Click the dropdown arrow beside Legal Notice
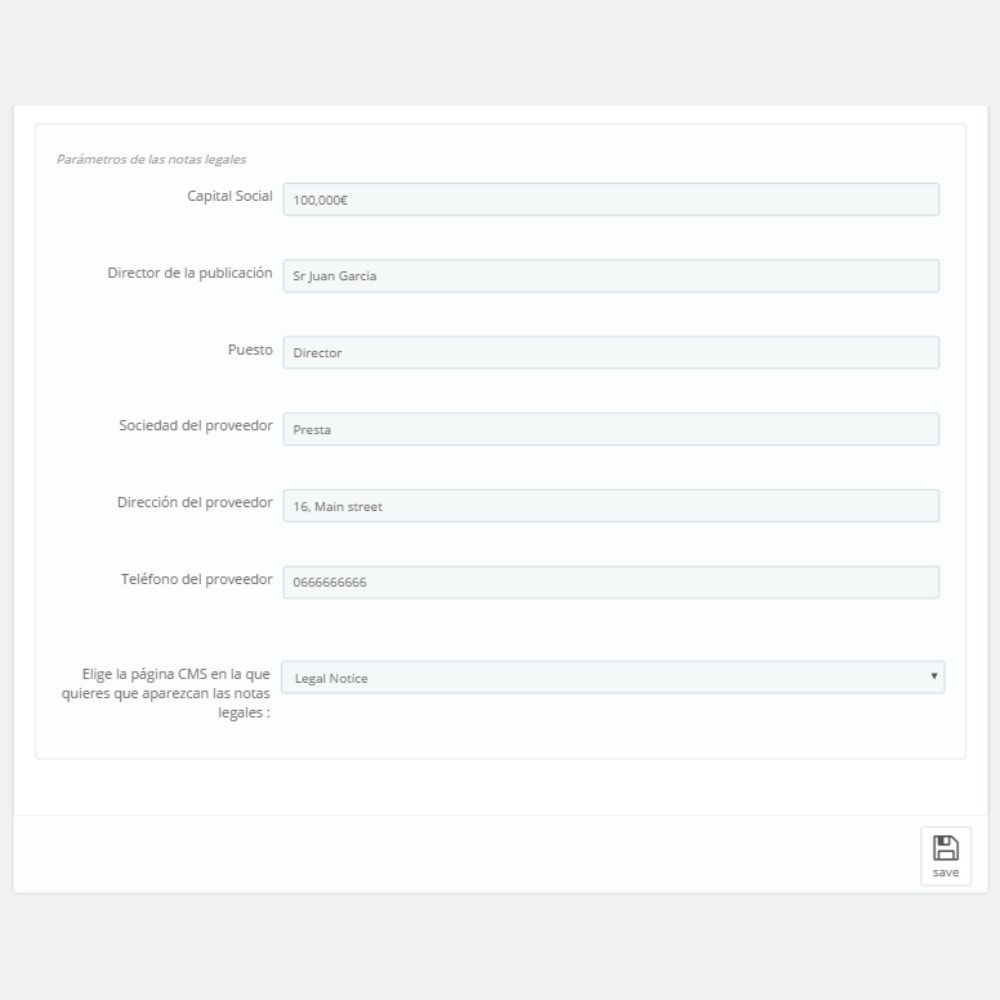 click(x=934, y=676)
